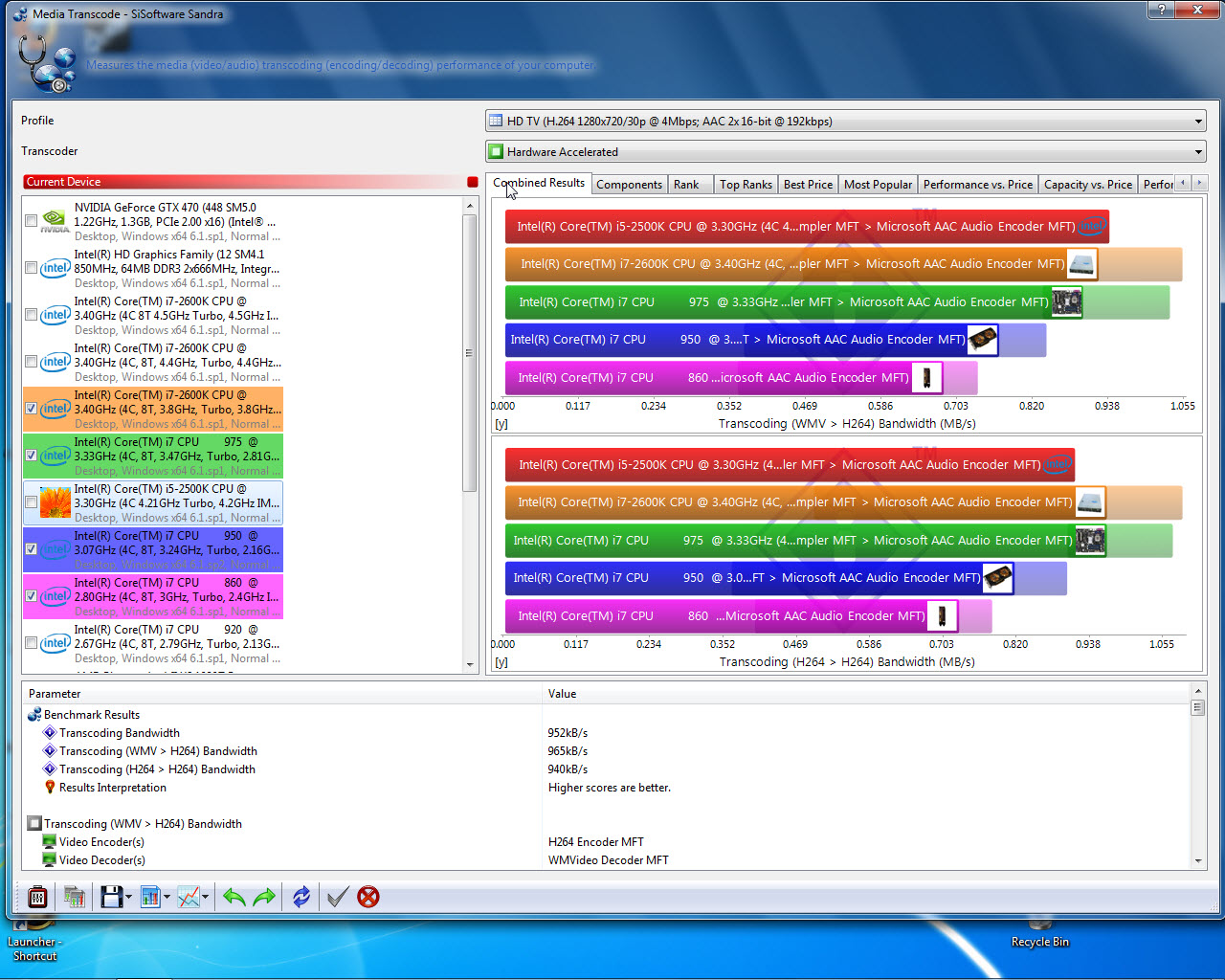Click red i5-2500K bar in WMV chart
1225x980 pixels.
[x=807, y=227]
